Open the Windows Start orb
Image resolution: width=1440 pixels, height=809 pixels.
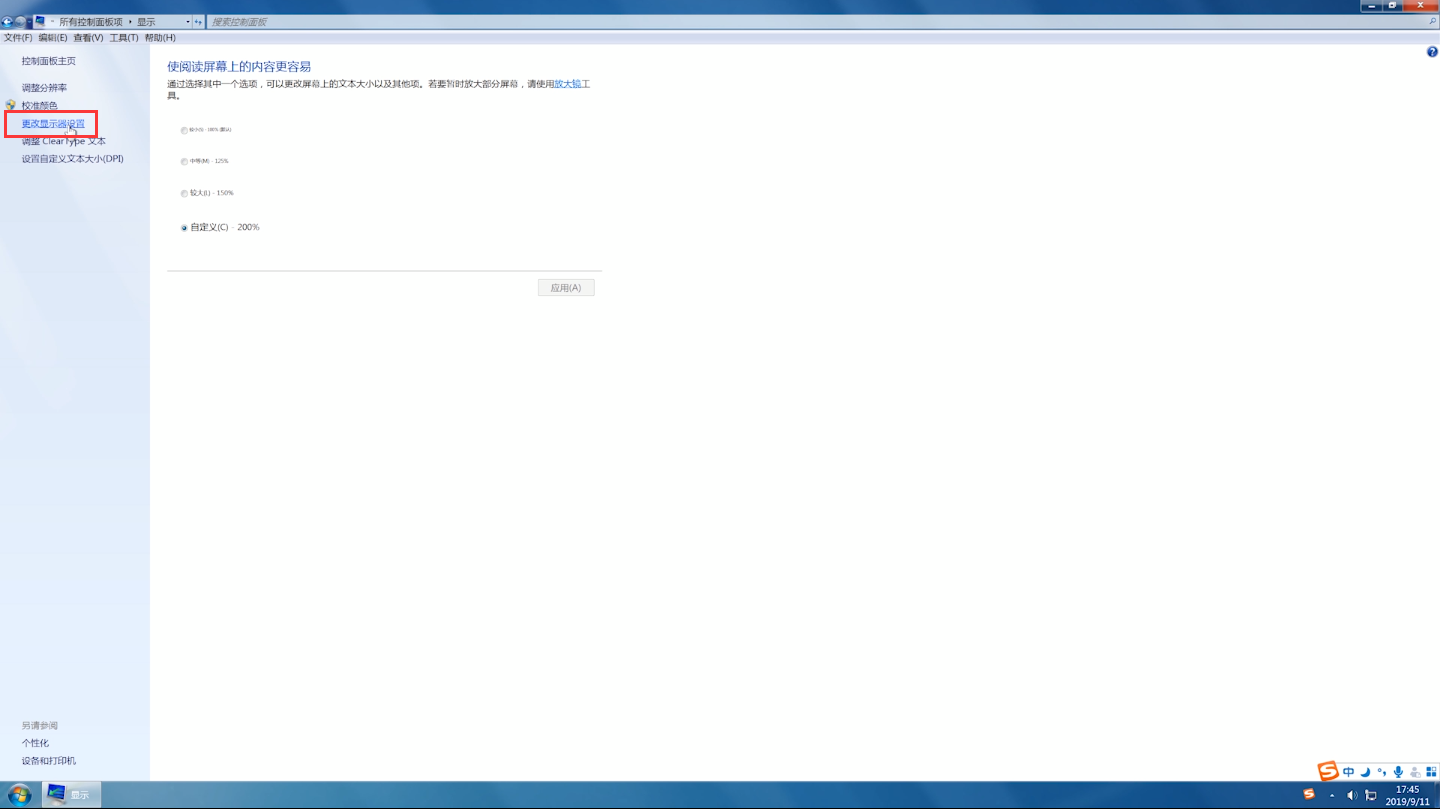point(20,795)
